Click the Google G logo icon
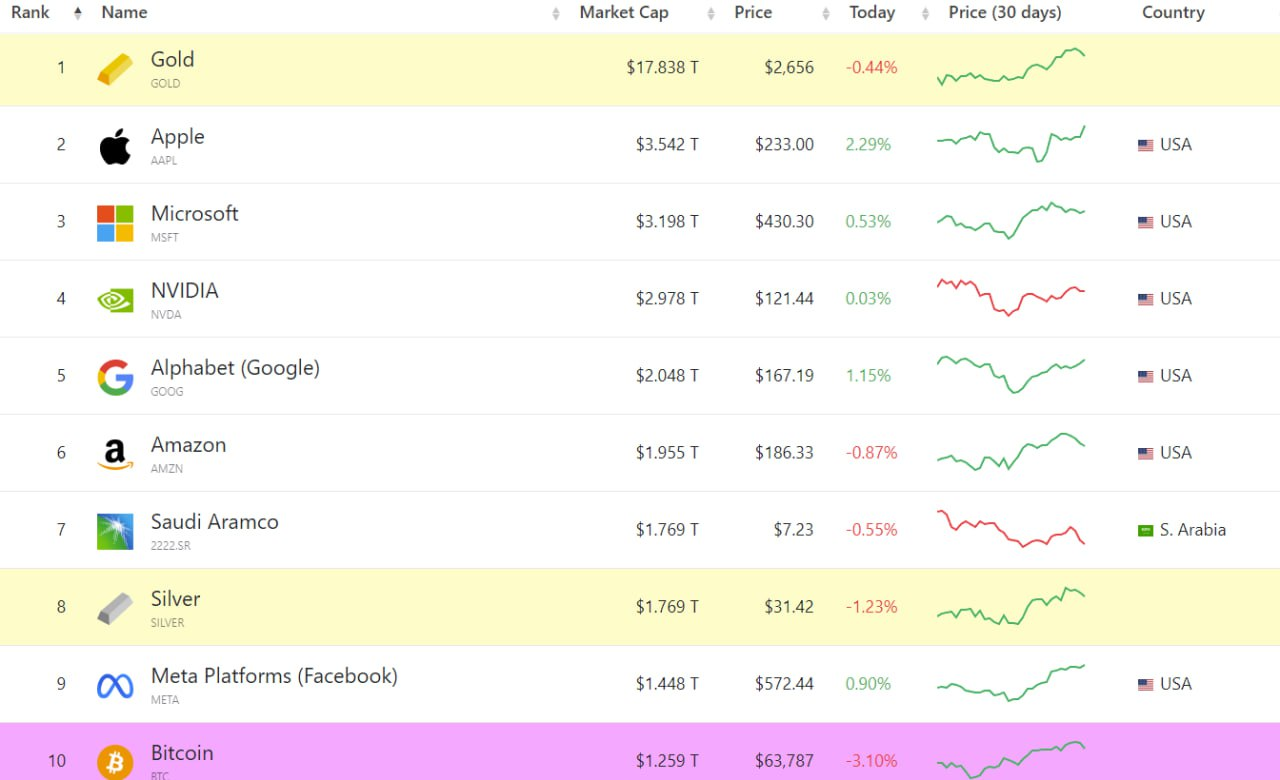Viewport: 1280px width, 780px height. coord(115,377)
